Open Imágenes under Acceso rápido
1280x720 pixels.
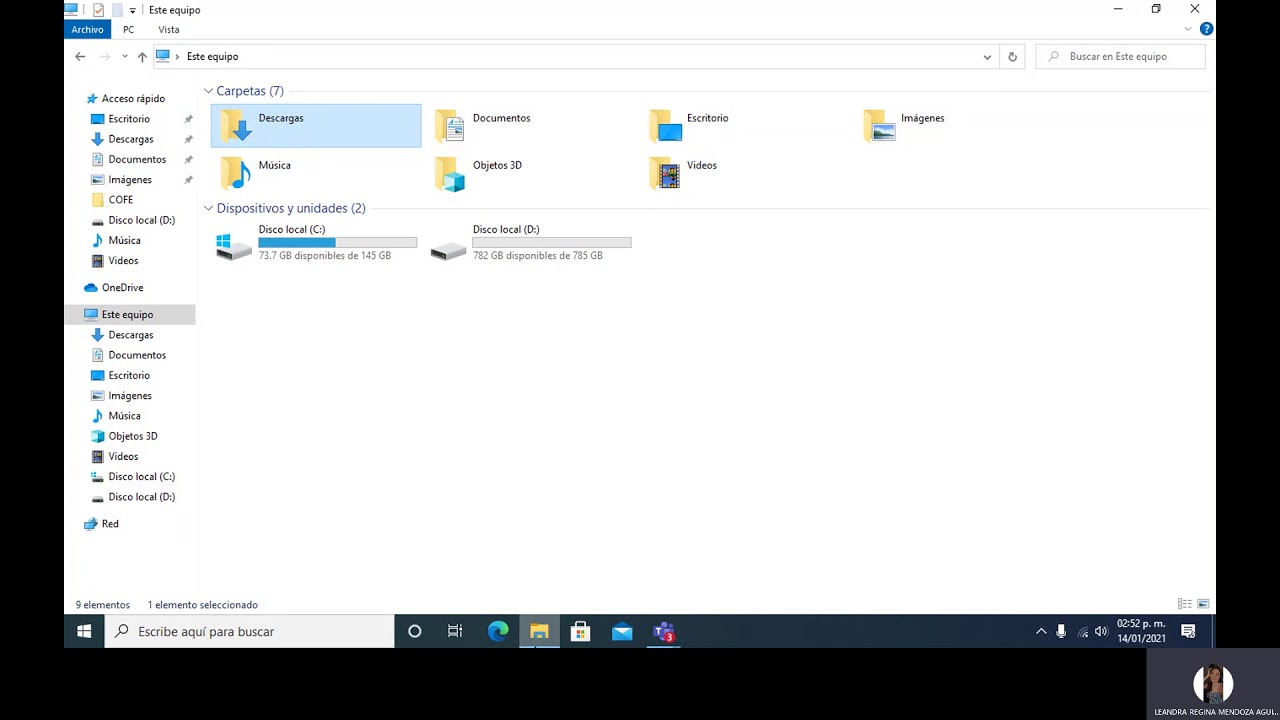tap(130, 180)
